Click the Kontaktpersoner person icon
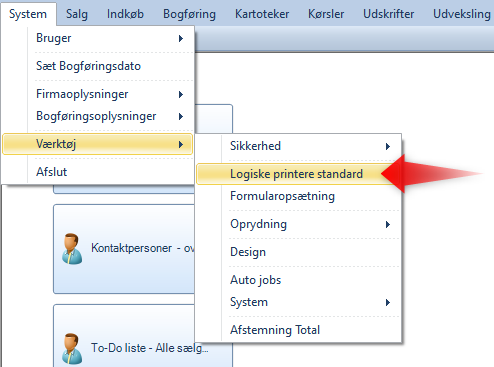 (72, 249)
